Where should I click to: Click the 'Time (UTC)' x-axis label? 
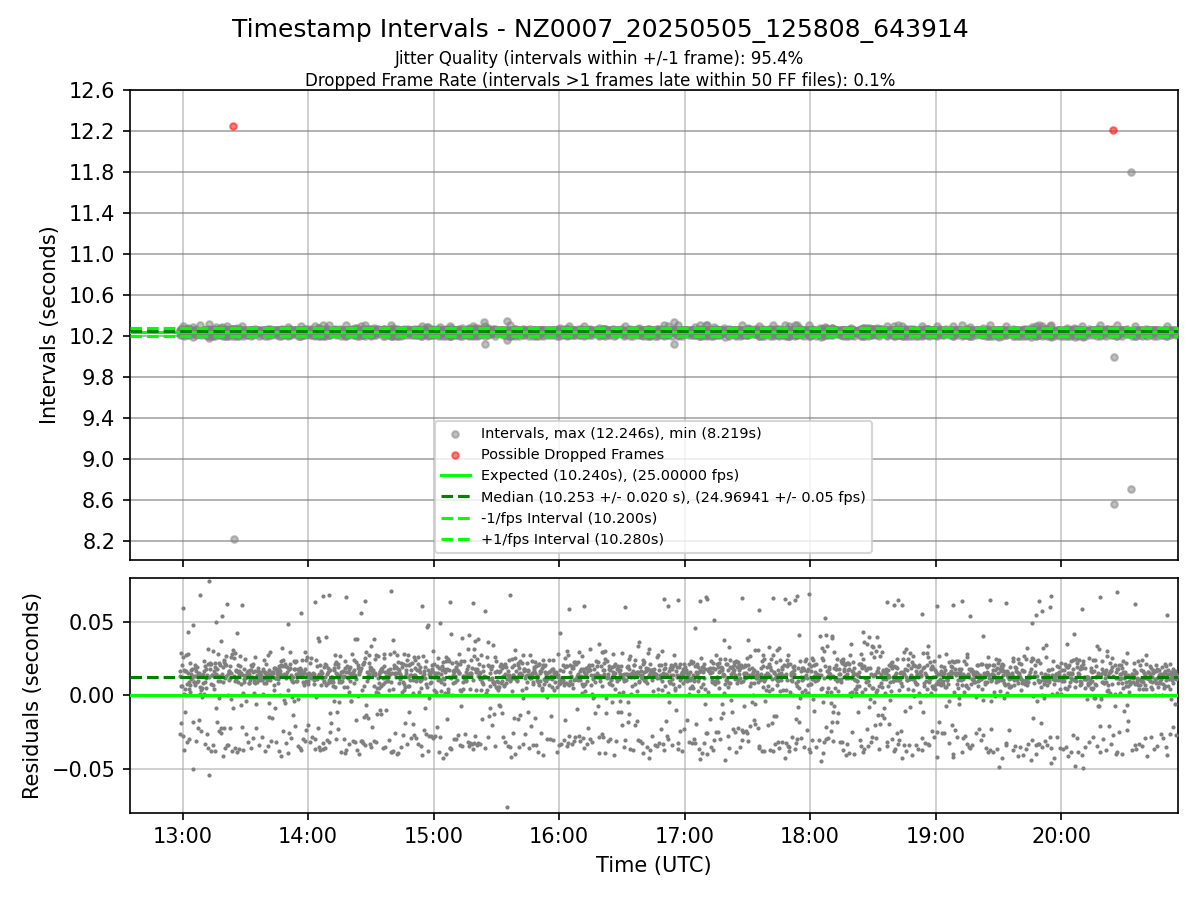[x=653, y=865]
